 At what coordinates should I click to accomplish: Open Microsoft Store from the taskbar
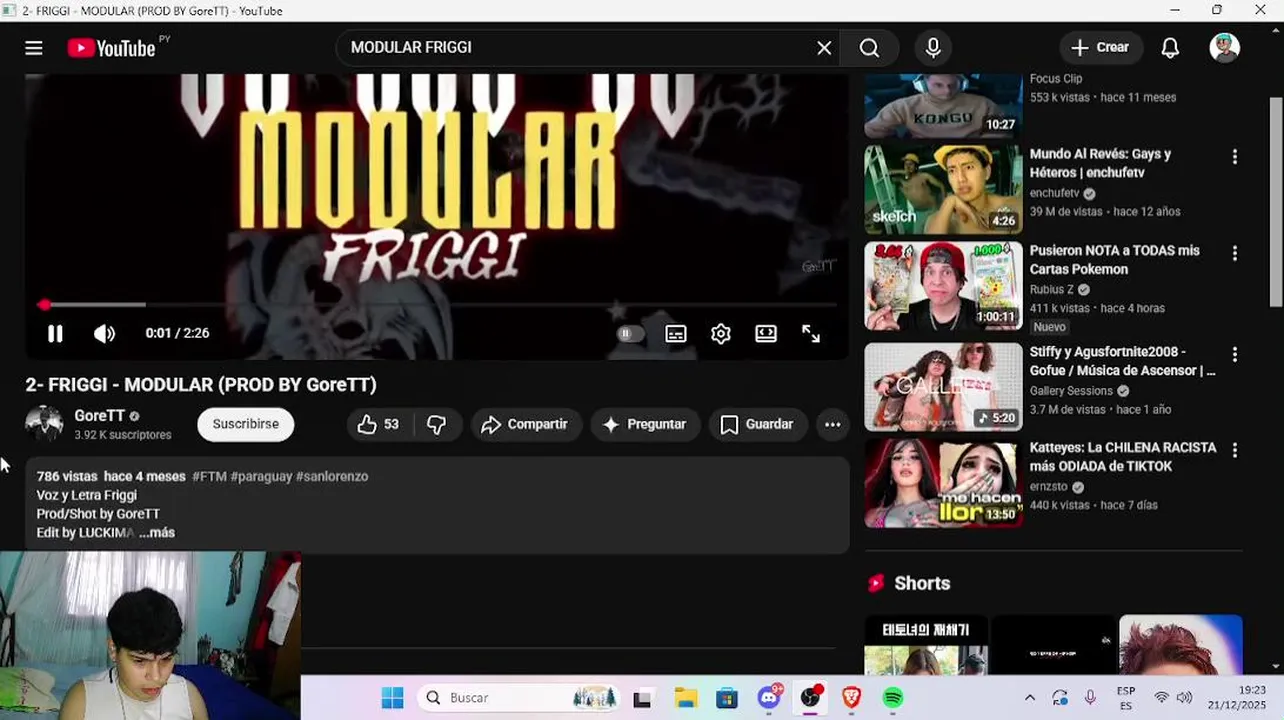pyautogui.click(x=727, y=698)
